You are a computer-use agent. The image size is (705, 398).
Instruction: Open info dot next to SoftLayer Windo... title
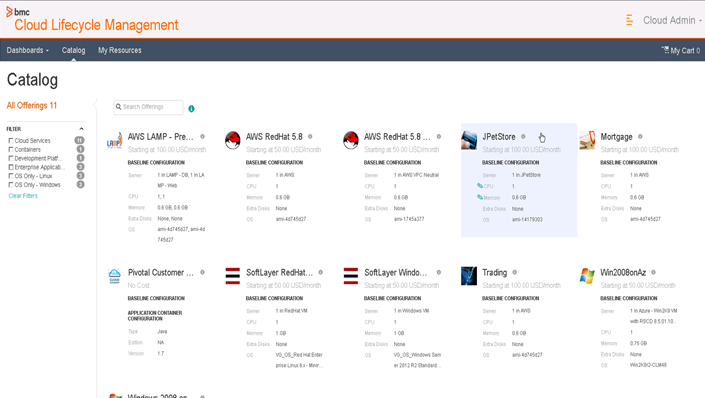tap(439, 273)
